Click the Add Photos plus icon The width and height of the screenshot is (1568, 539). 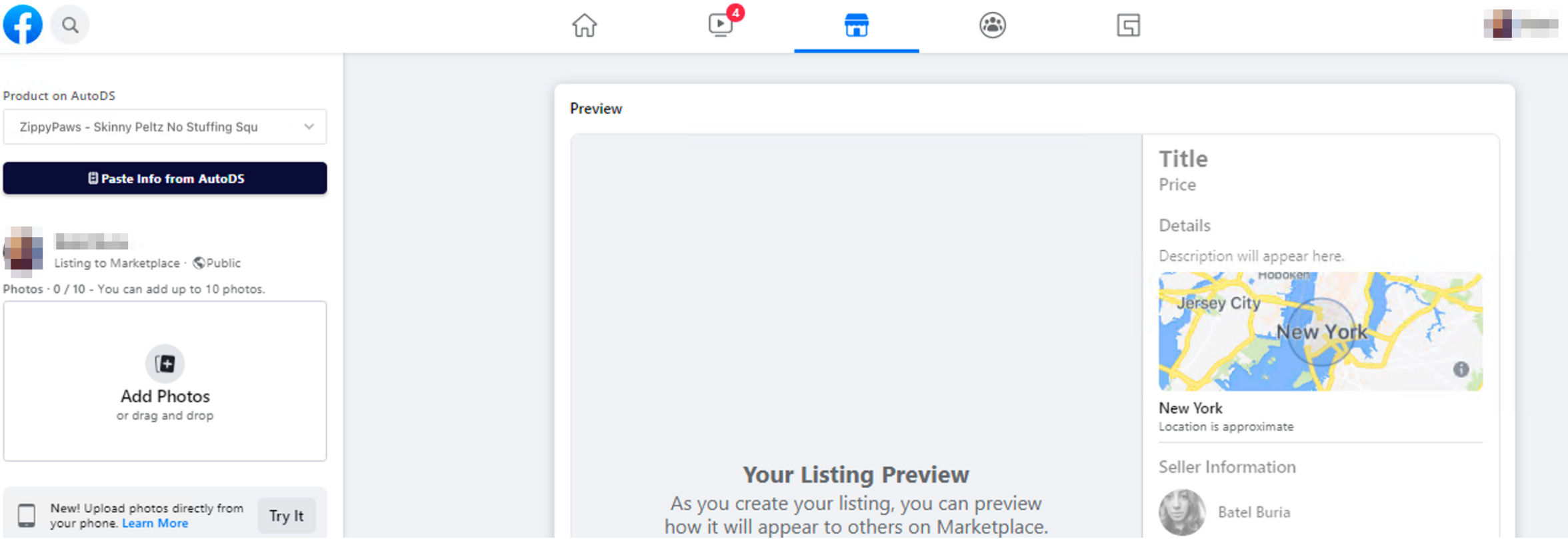pyautogui.click(x=165, y=364)
